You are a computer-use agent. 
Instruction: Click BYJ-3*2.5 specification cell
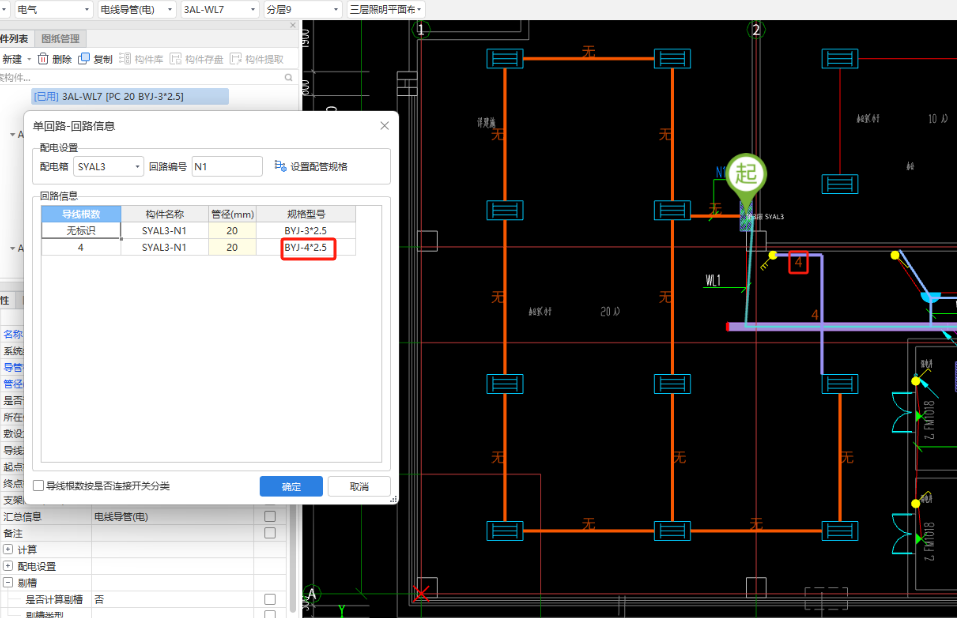click(306, 230)
